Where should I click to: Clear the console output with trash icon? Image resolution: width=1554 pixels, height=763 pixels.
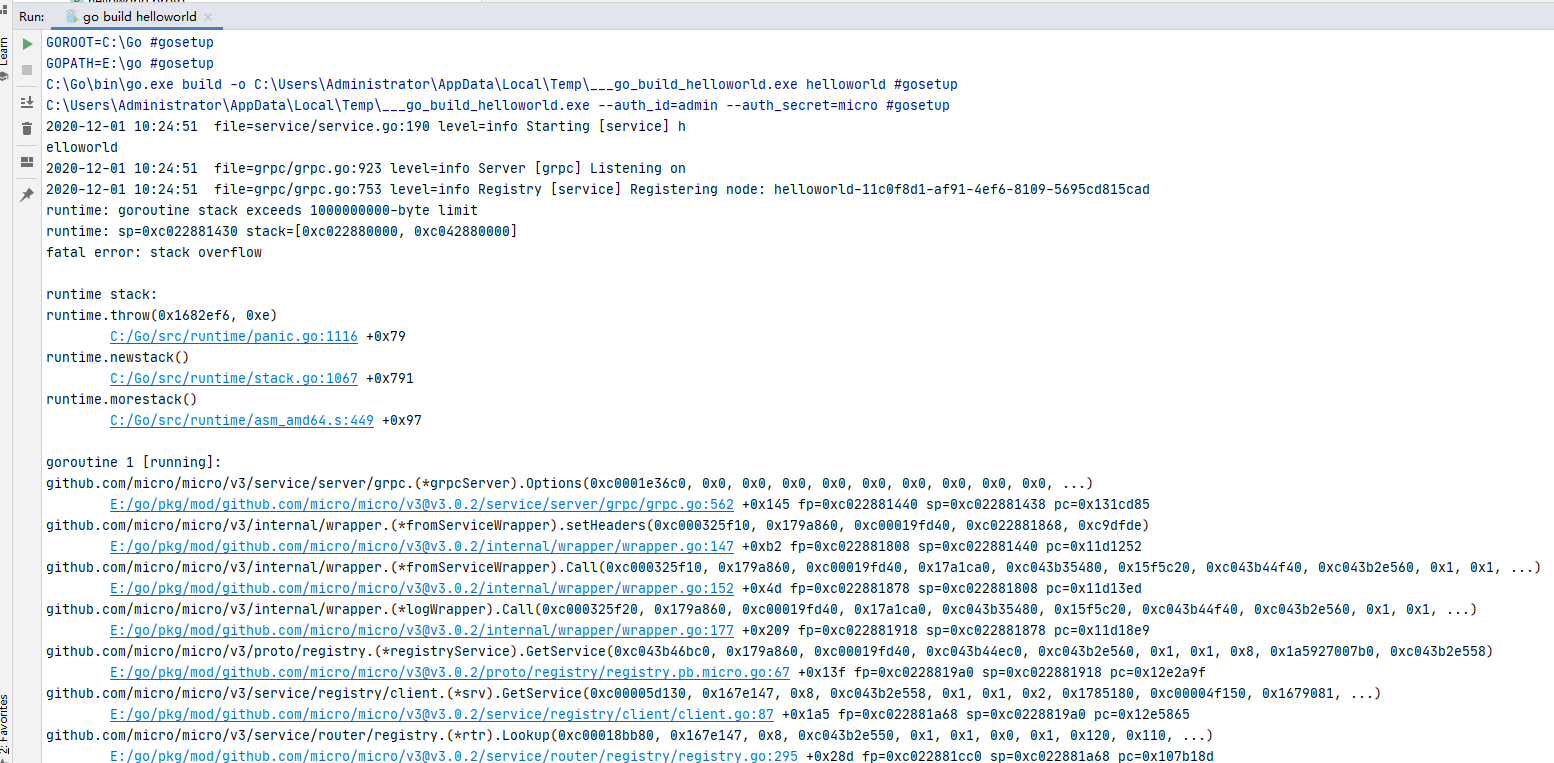[x=27, y=130]
